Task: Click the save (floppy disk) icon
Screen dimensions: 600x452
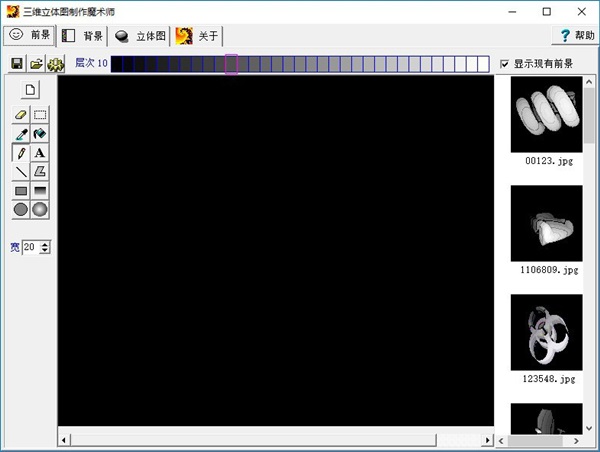Action: pyautogui.click(x=17, y=64)
